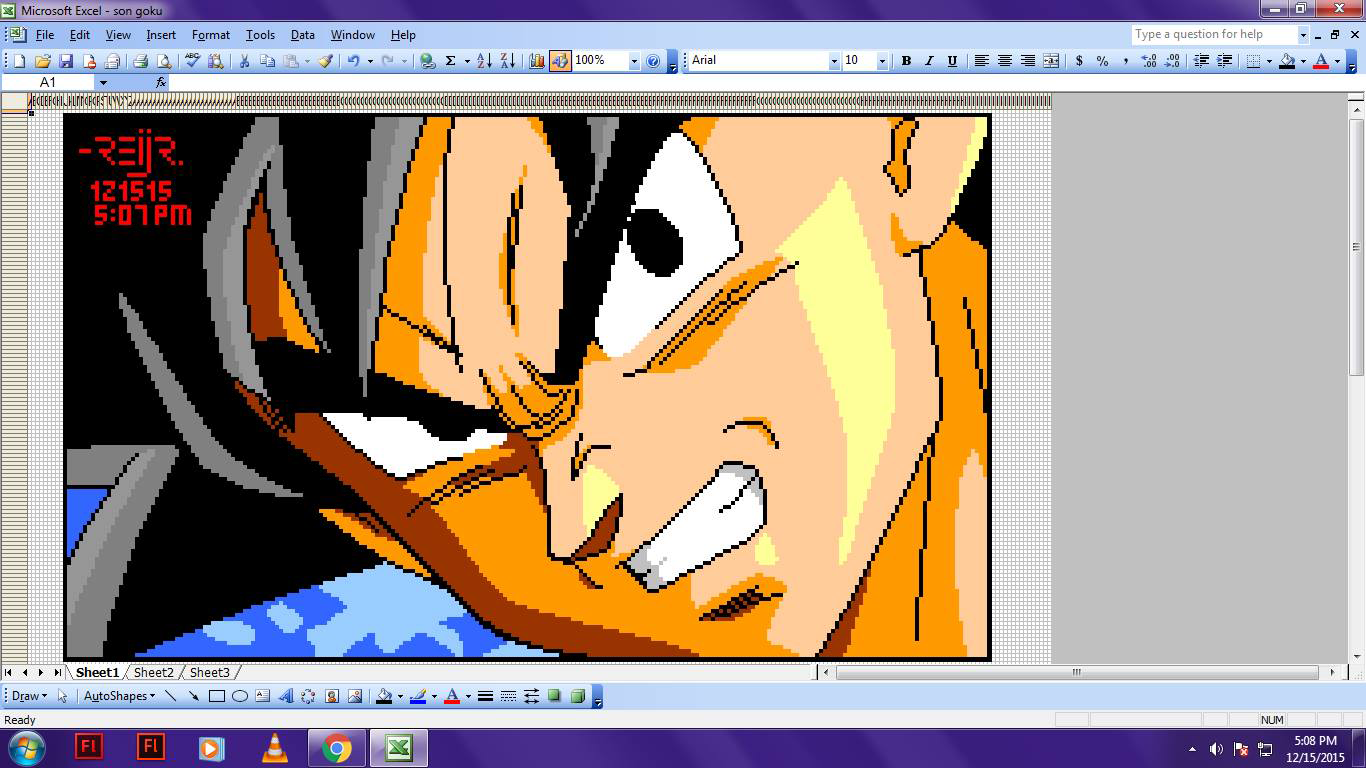Open the AutoShapes menu
Screen dimensions: 1366x768
coord(118,696)
